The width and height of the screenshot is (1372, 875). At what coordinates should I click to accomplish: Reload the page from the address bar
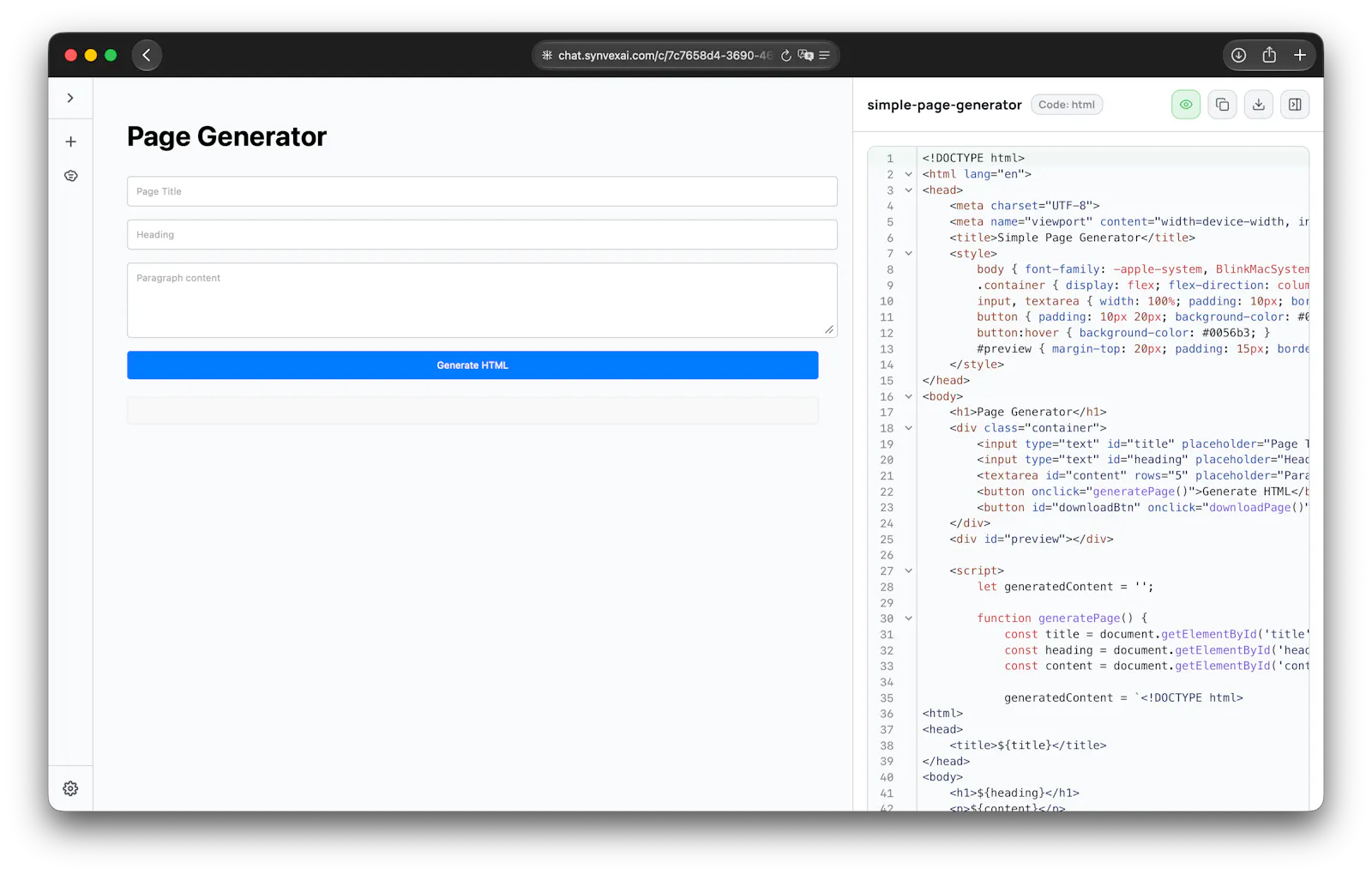[x=785, y=56]
